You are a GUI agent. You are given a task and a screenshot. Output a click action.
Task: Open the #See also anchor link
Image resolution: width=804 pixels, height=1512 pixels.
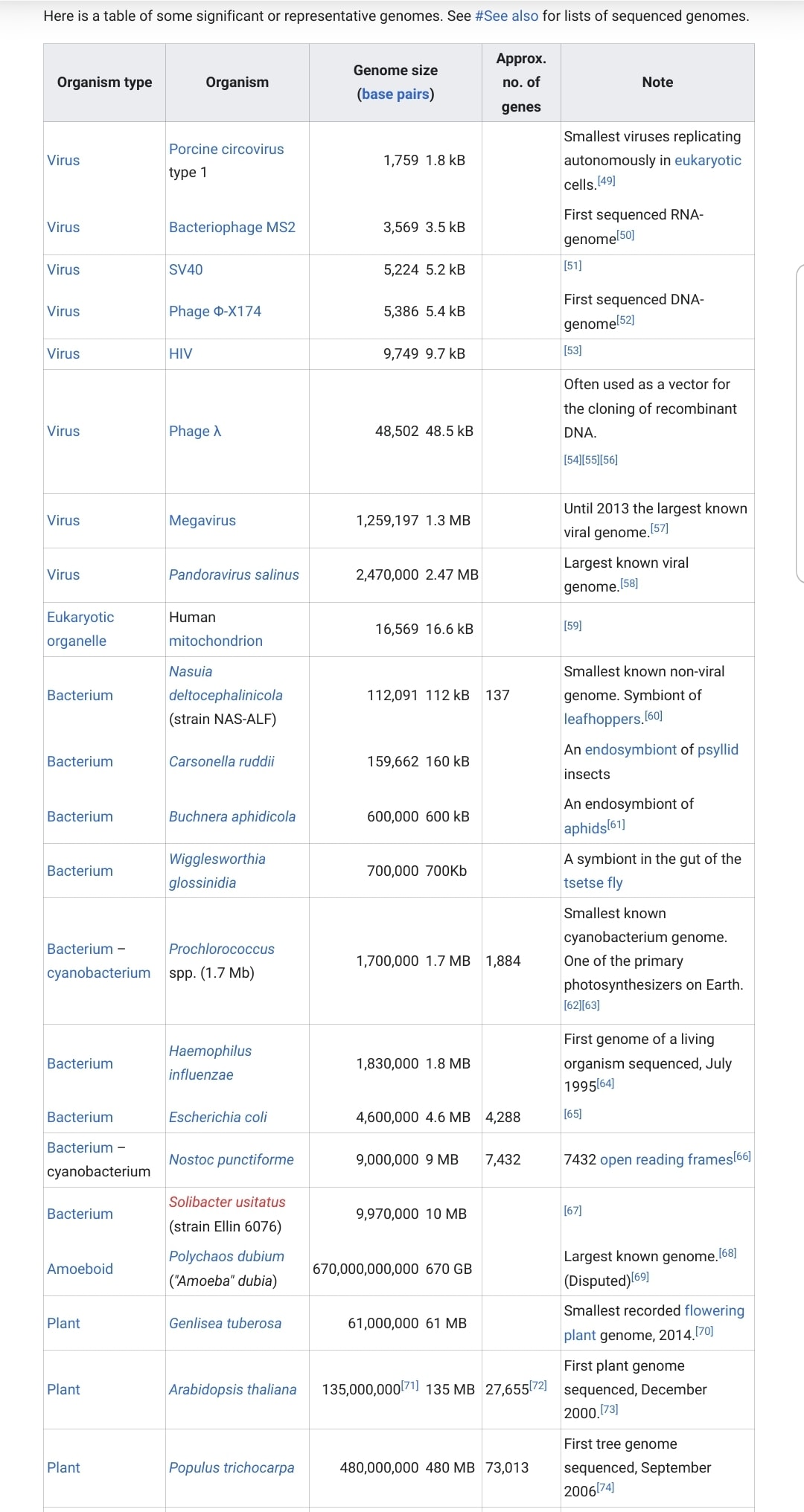pyautogui.click(x=506, y=16)
